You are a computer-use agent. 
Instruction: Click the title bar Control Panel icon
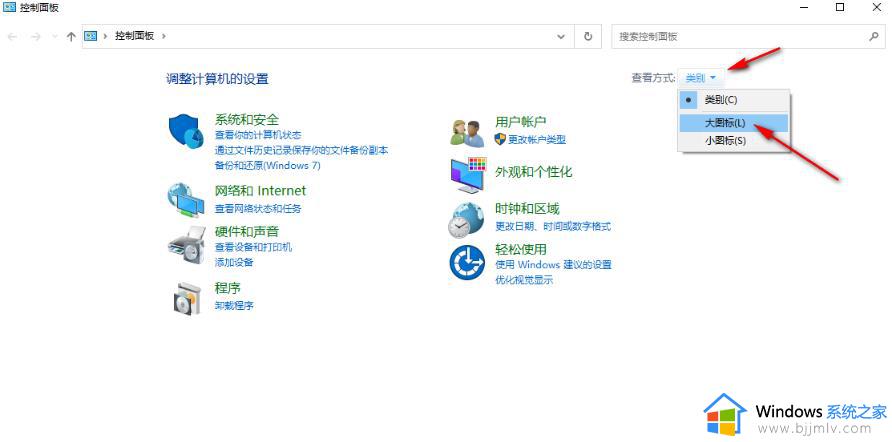coord(9,8)
